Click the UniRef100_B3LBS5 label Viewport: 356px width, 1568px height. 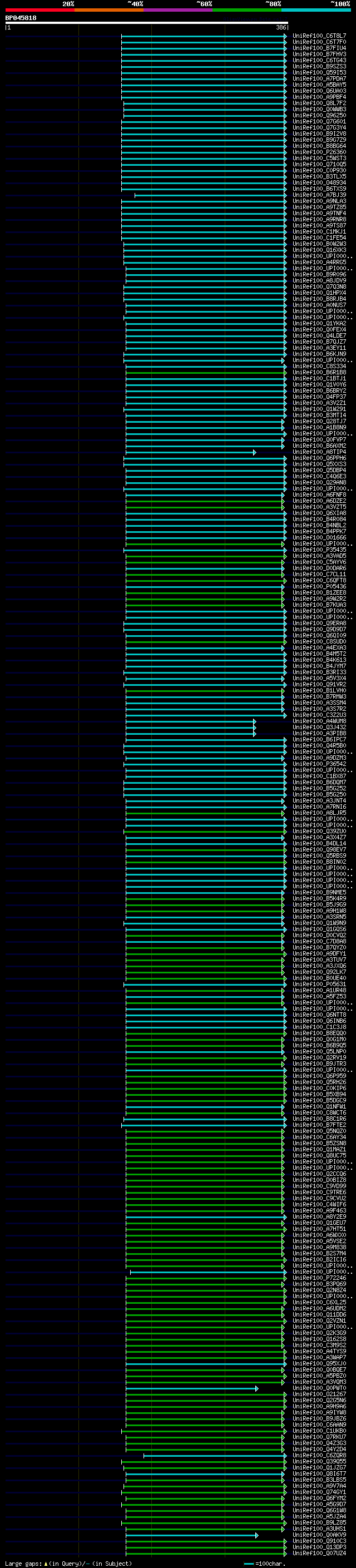point(319,1480)
